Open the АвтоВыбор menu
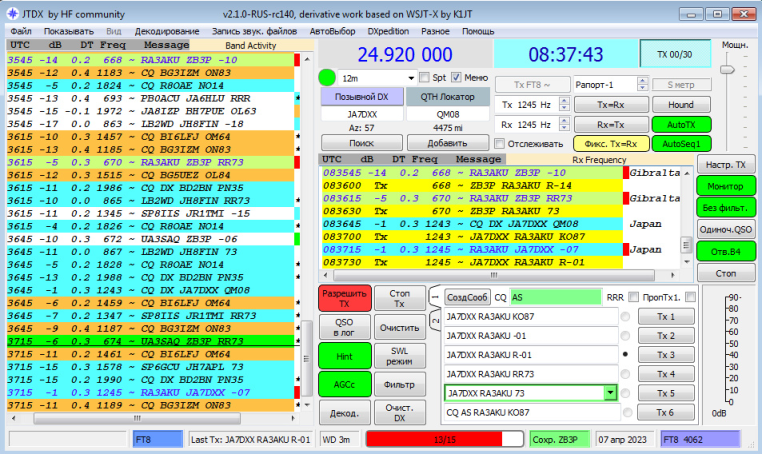 pyautogui.click(x=332, y=31)
